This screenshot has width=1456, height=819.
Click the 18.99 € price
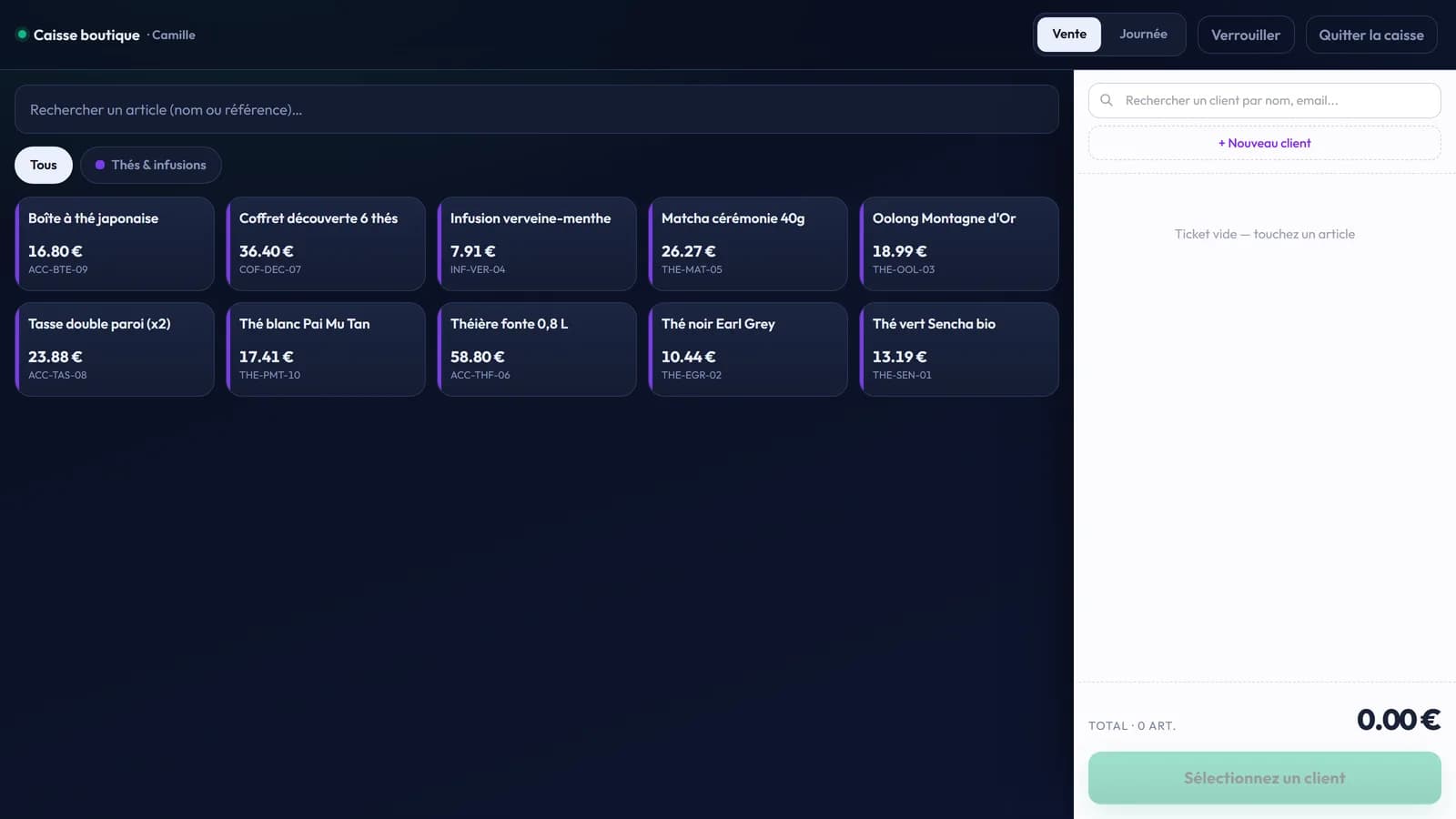[900, 251]
